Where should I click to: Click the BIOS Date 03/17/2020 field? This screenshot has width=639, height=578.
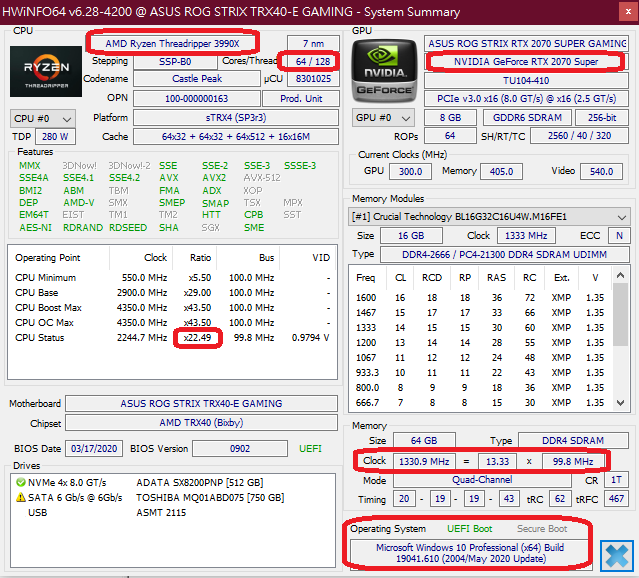[94, 449]
